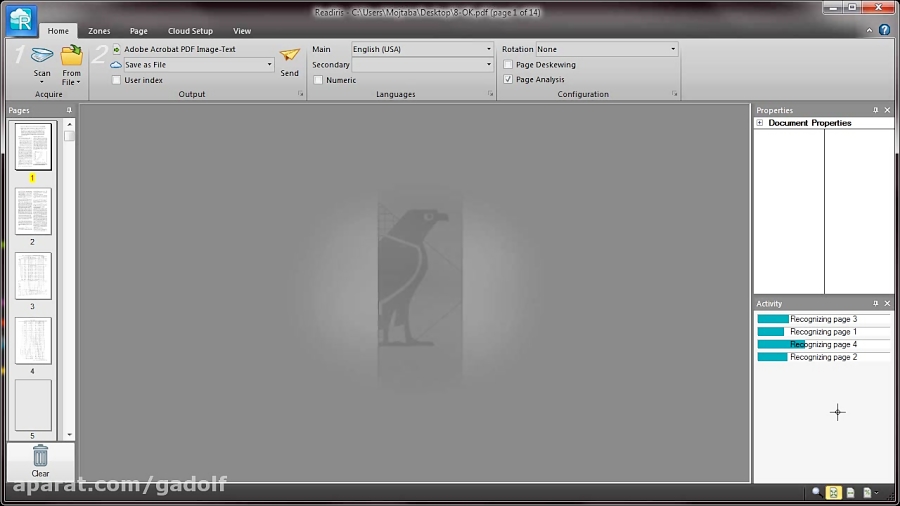The image size is (900, 506).
Task: Click the Pages panel scroll up arrow
Action: pyautogui.click(x=69, y=124)
